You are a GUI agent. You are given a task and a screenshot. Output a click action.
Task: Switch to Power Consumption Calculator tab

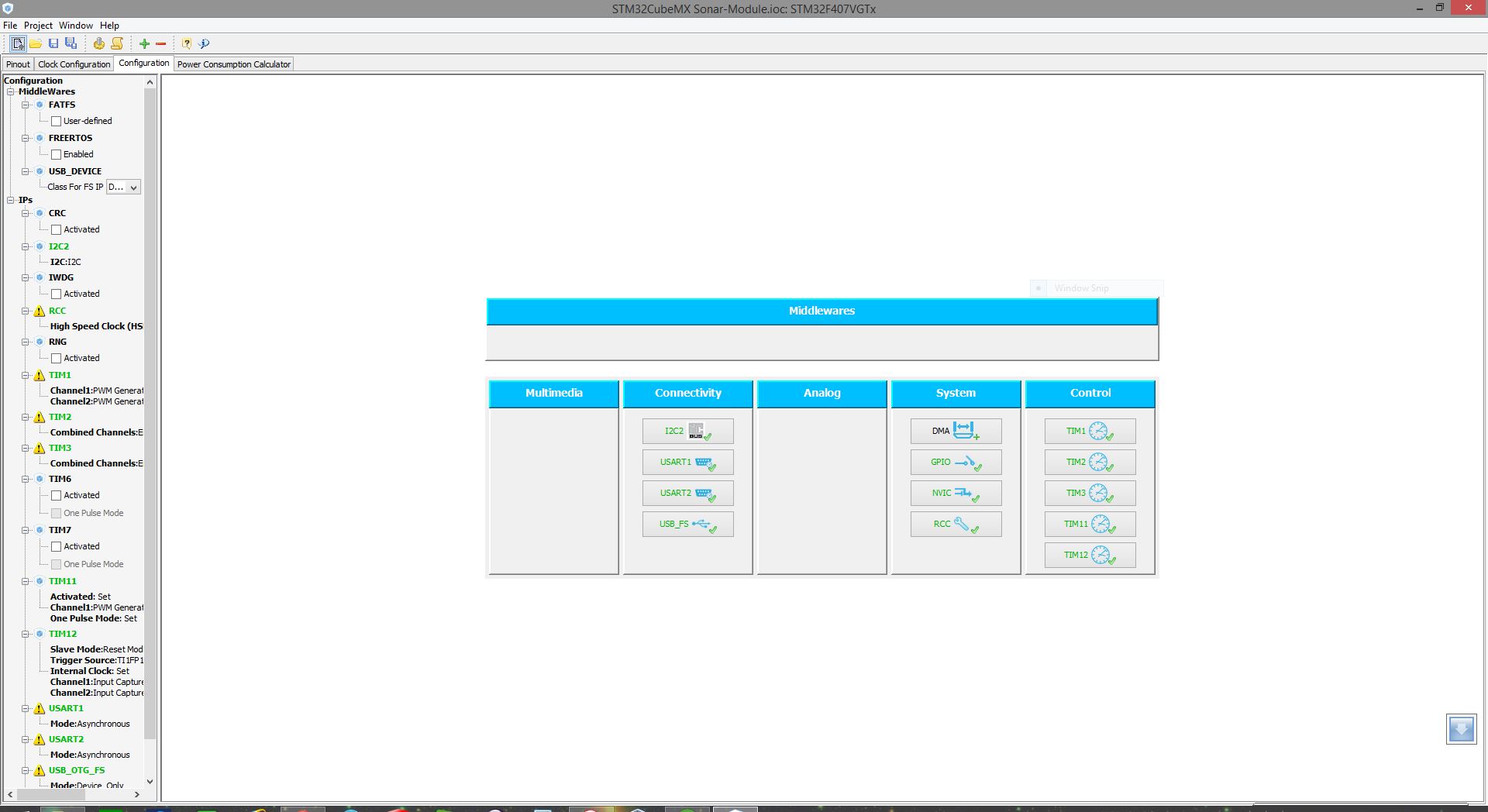pyautogui.click(x=234, y=64)
